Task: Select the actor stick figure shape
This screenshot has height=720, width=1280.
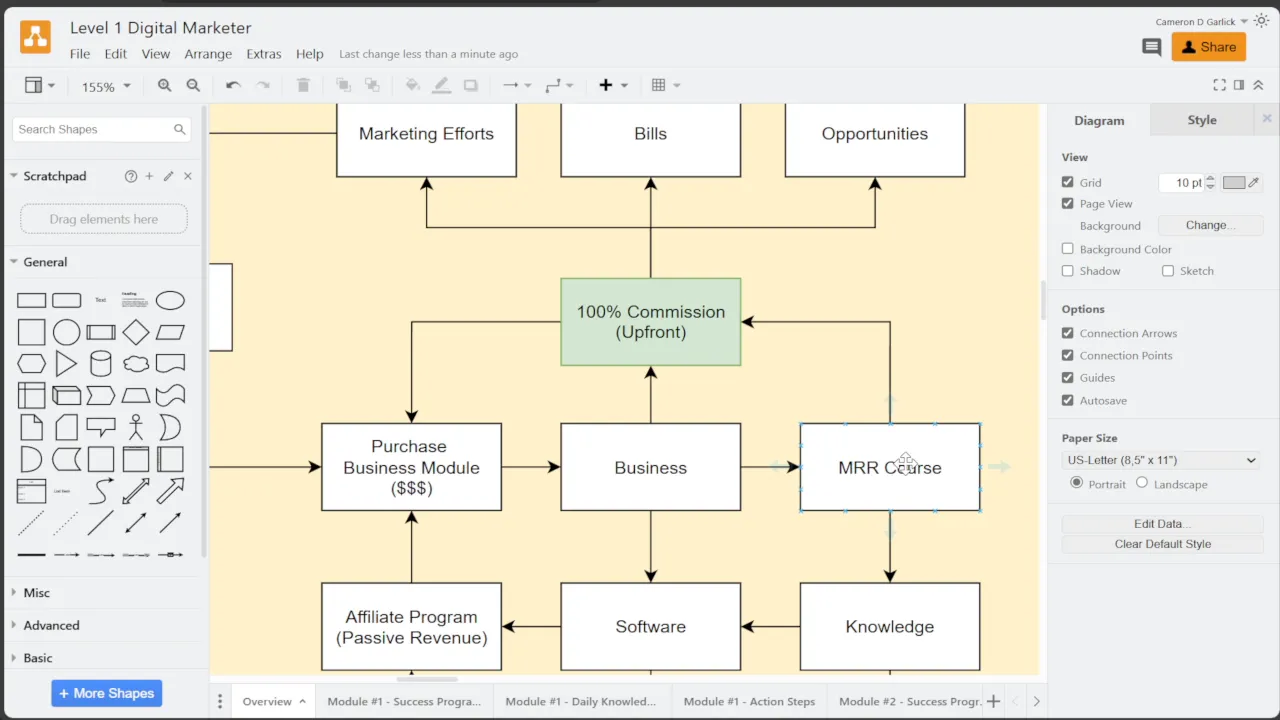Action: coord(136,428)
